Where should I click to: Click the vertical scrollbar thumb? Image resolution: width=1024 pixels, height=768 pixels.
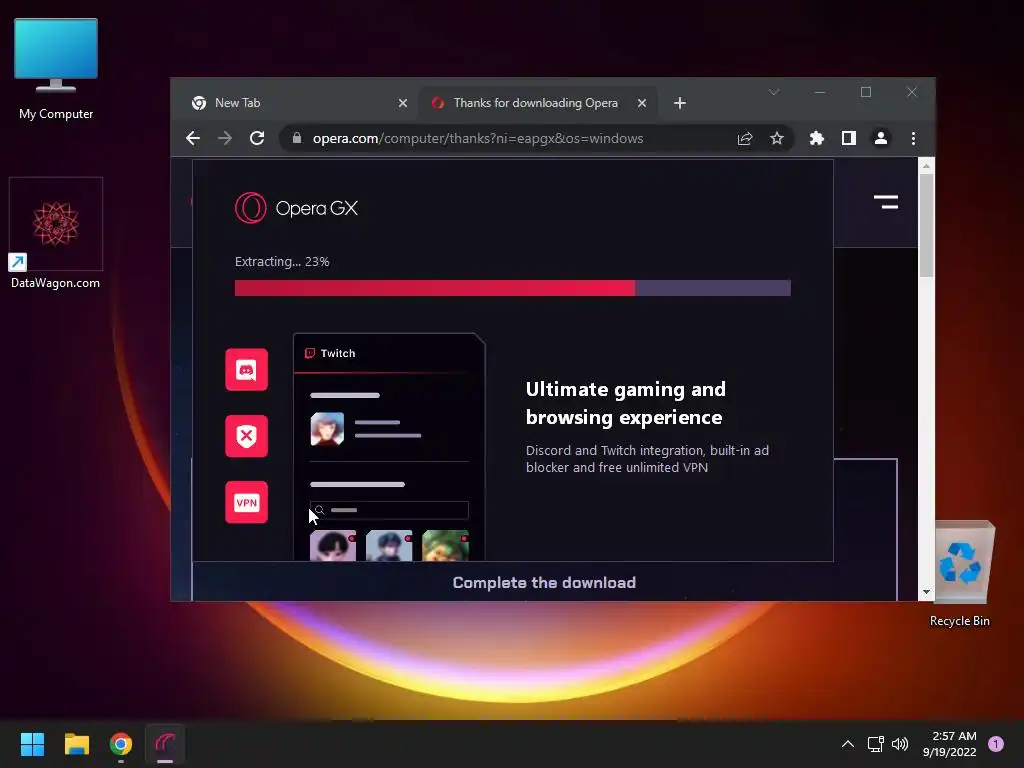click(x=925, y=225)
